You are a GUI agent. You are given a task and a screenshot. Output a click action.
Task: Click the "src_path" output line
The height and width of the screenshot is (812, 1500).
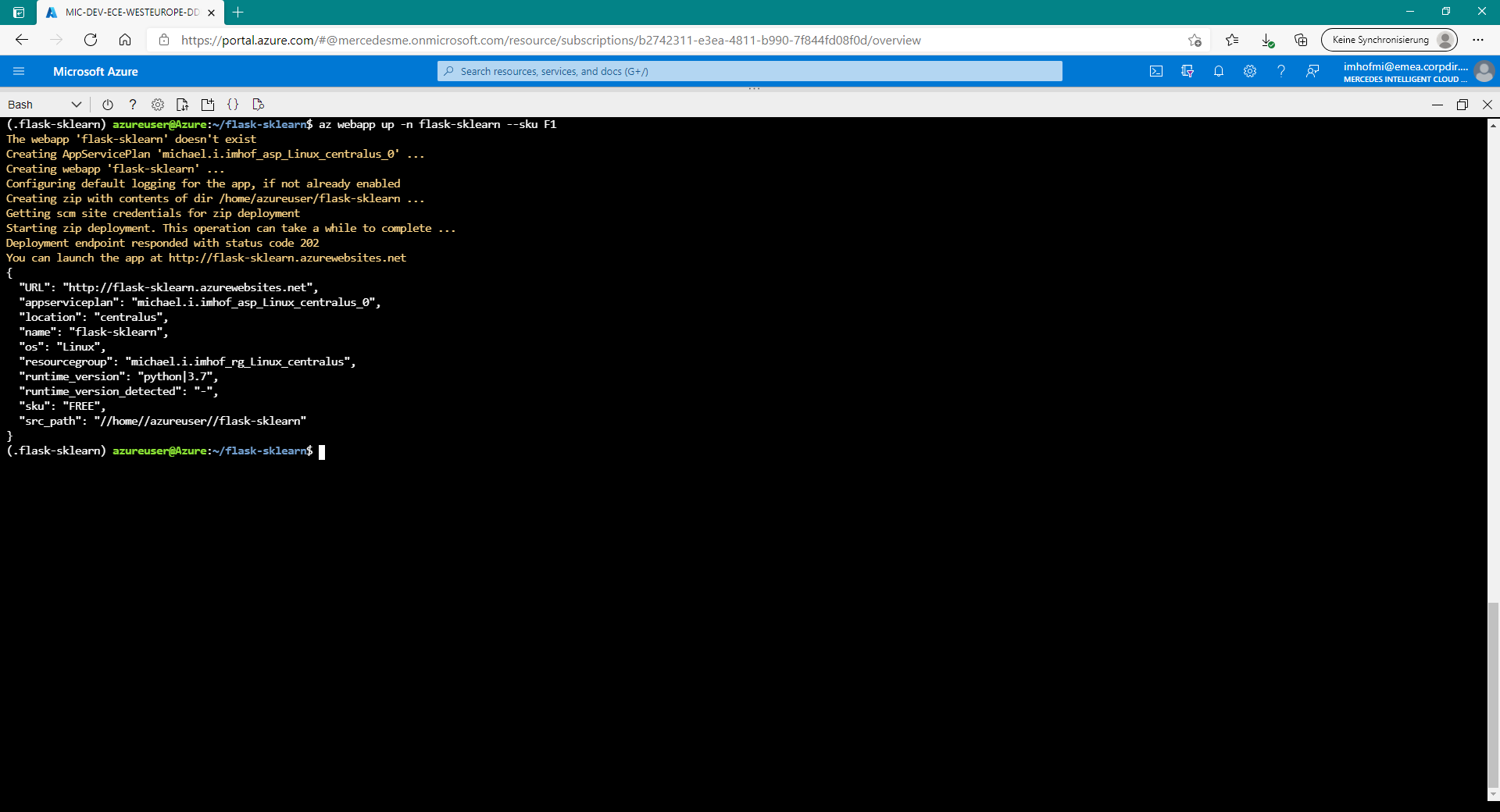click(162, 421)
